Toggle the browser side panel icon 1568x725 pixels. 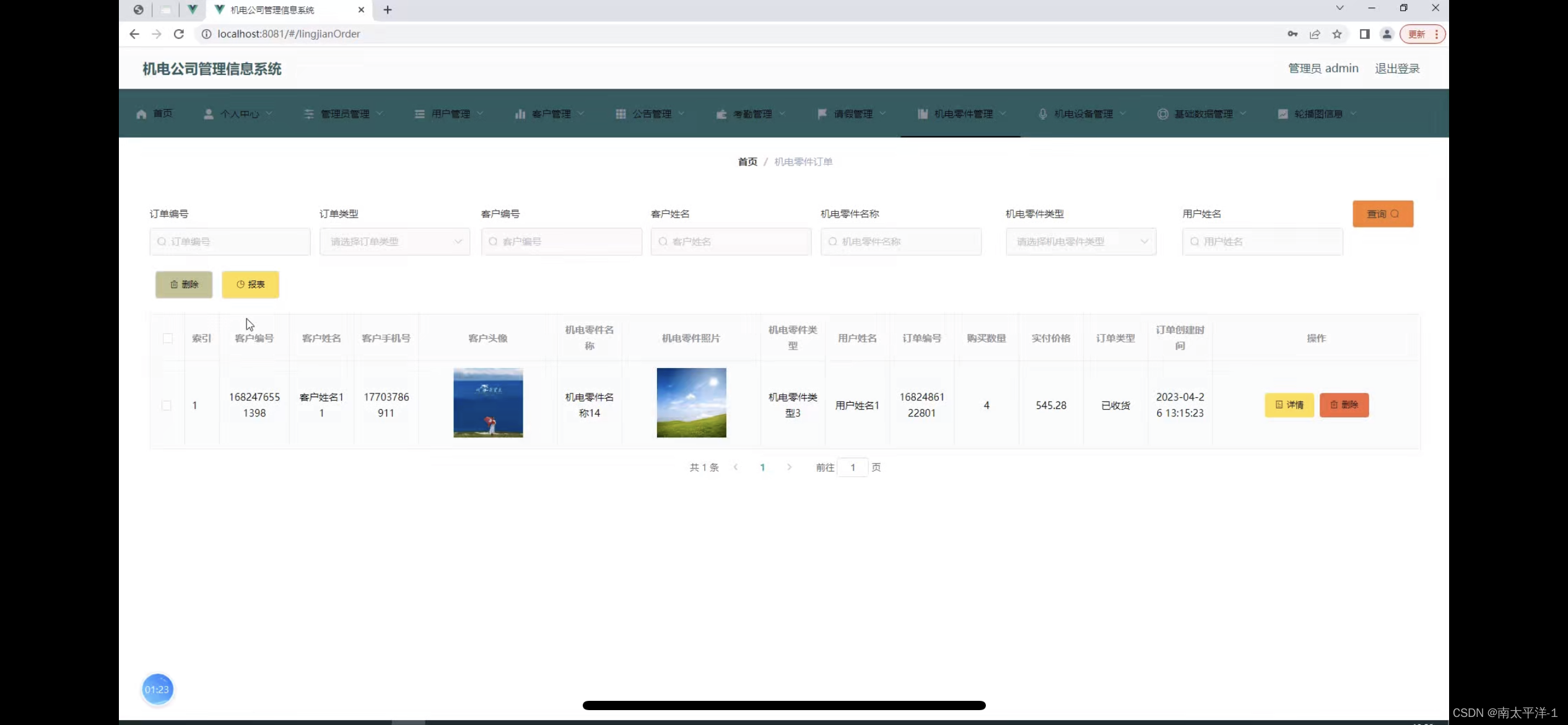point(1364,34)
